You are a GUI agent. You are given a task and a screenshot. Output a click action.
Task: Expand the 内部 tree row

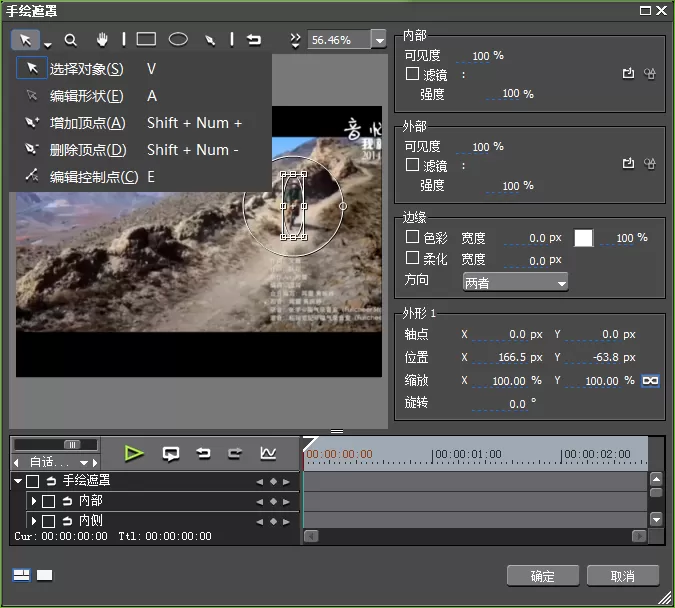pyautogui.click(x=34, y=501)
